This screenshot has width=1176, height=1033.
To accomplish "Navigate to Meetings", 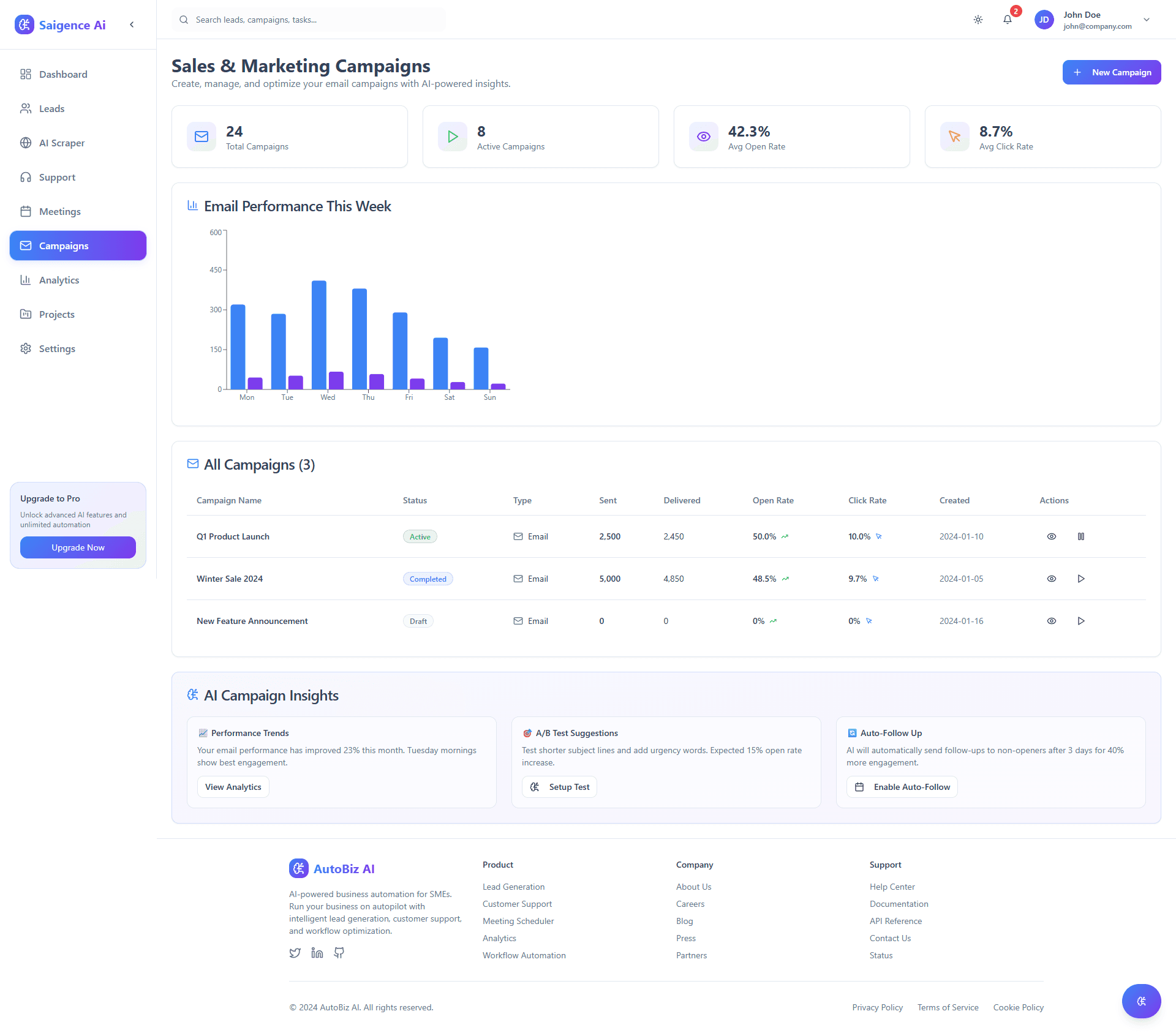I will click(78, 211).
